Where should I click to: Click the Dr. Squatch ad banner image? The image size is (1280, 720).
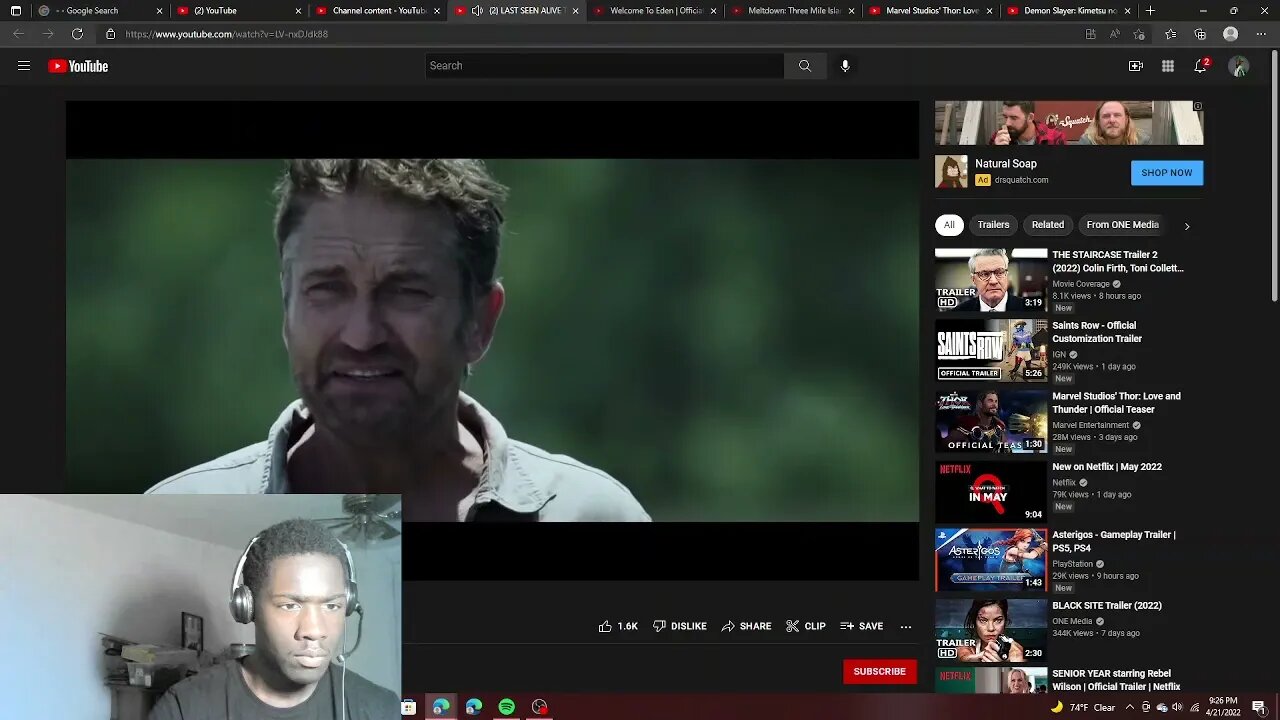tap(1069, 123)
